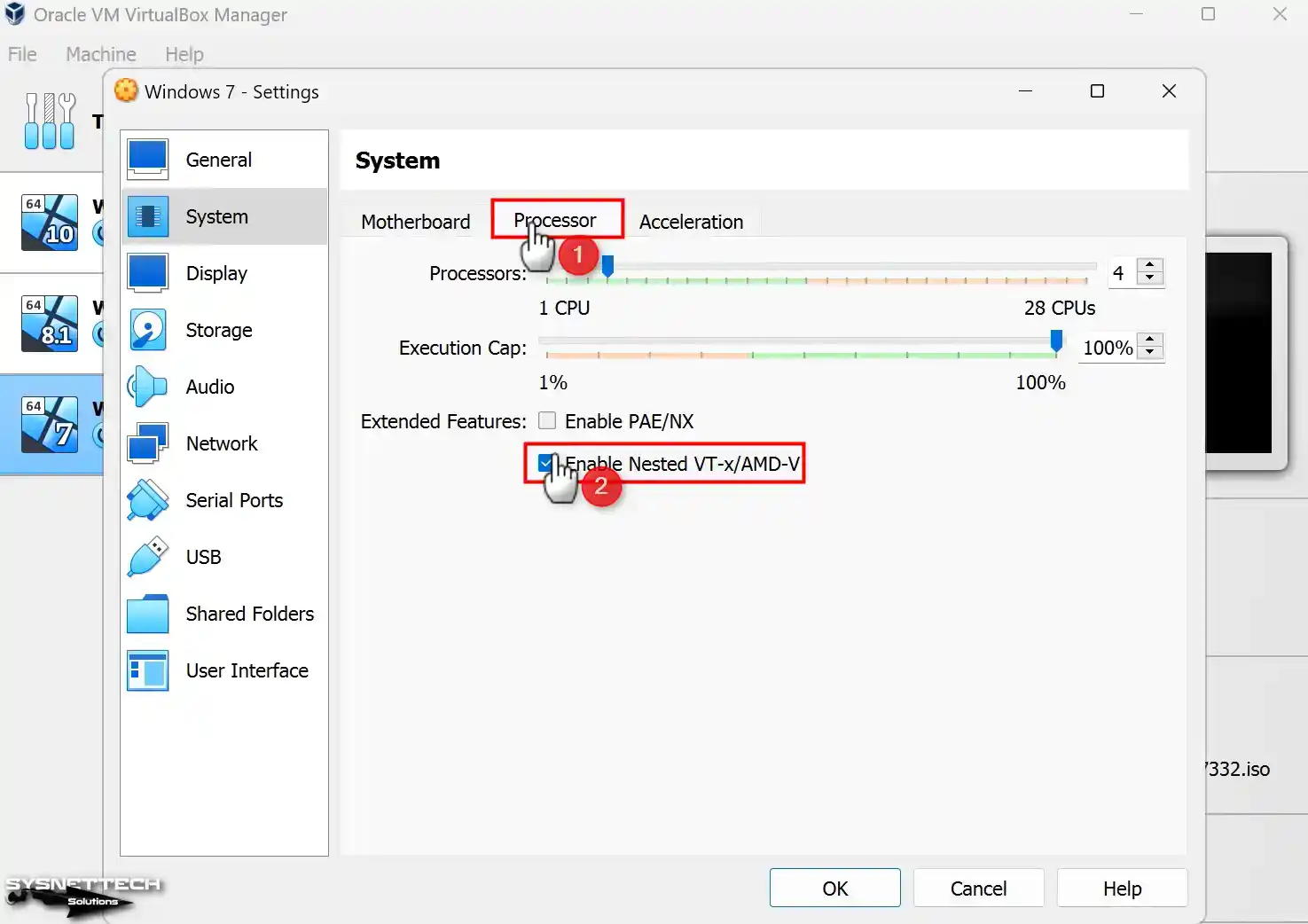This screenshot has width=1308, height=924.
Task: Open the User Interface window icon
Action: (x=148, y=670)
